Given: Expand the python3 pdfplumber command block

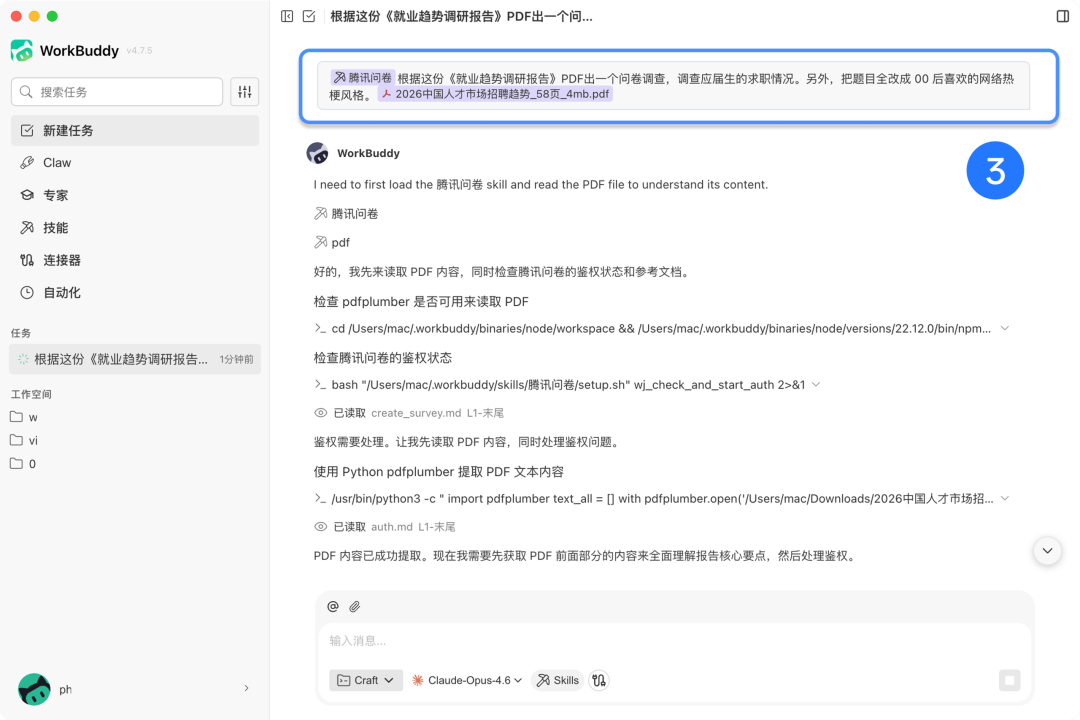Looking at the screenshot, I should 1005,498.
